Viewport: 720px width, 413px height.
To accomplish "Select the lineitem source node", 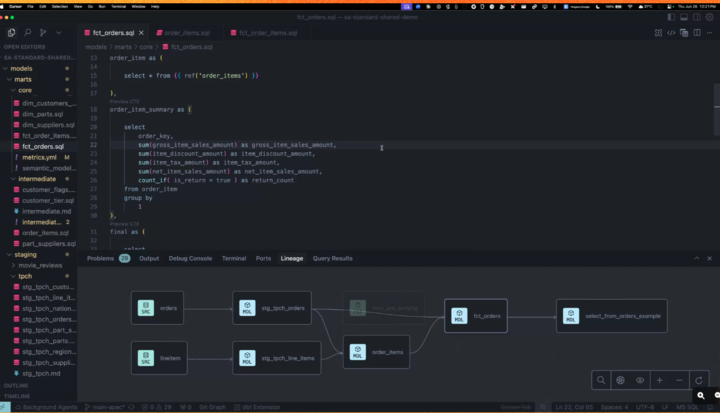I will click(x=159, y=358).
